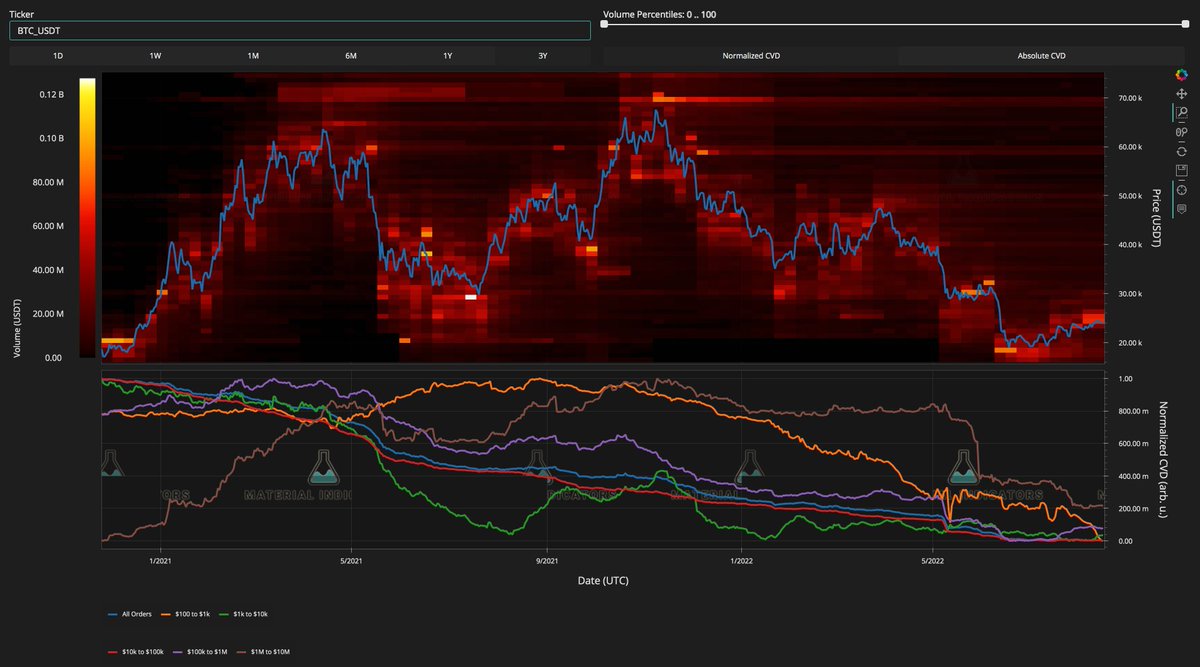
Task: Select the Pan tool in the plot toolbar
Action: 1183,94
